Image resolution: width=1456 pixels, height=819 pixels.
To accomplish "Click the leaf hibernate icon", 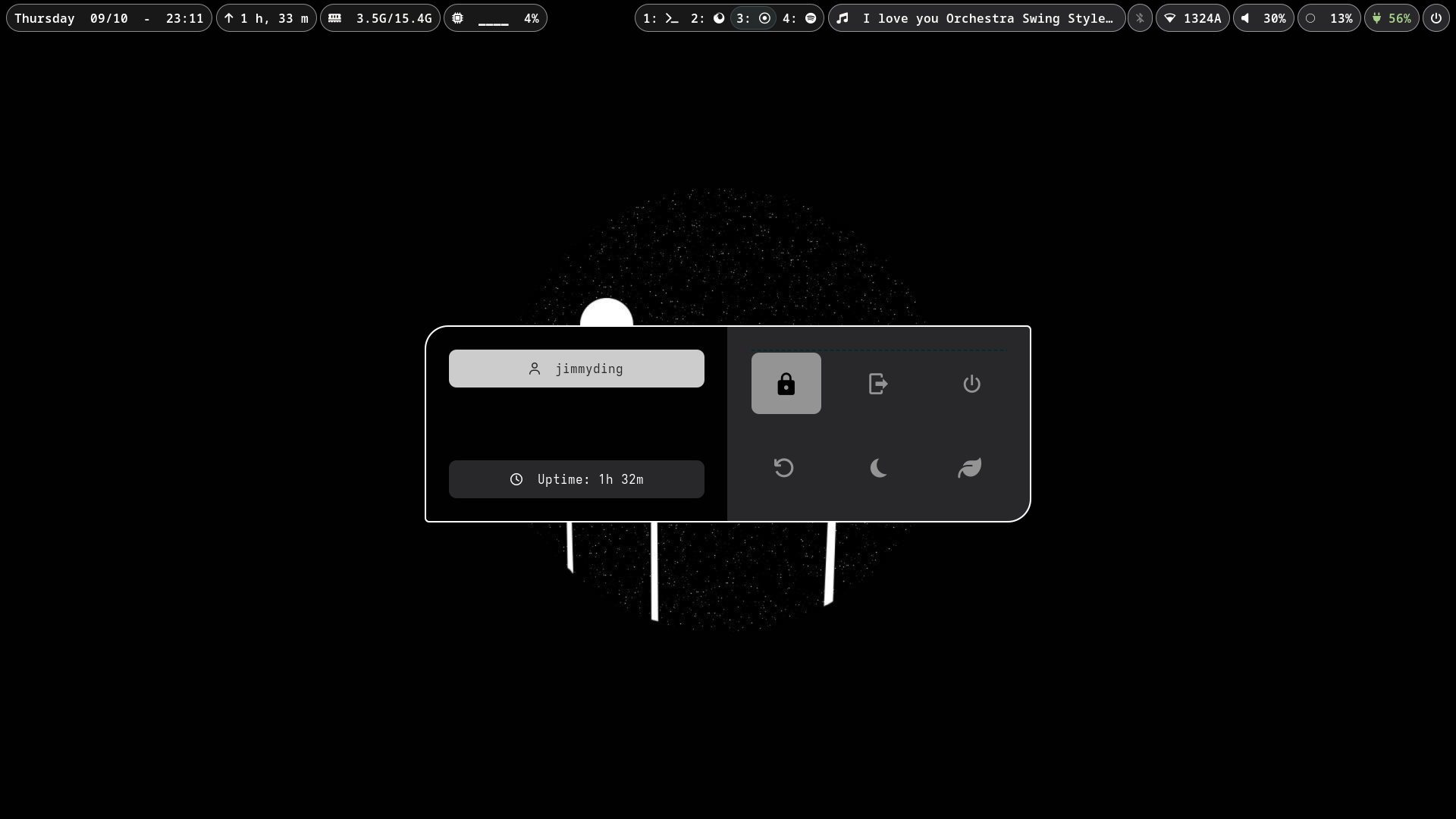I will tap(970, 468).
